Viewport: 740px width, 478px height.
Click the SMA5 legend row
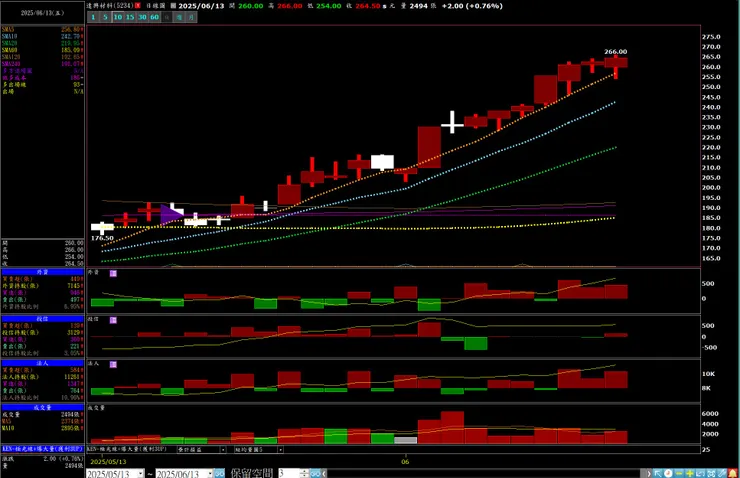[42, 29]
